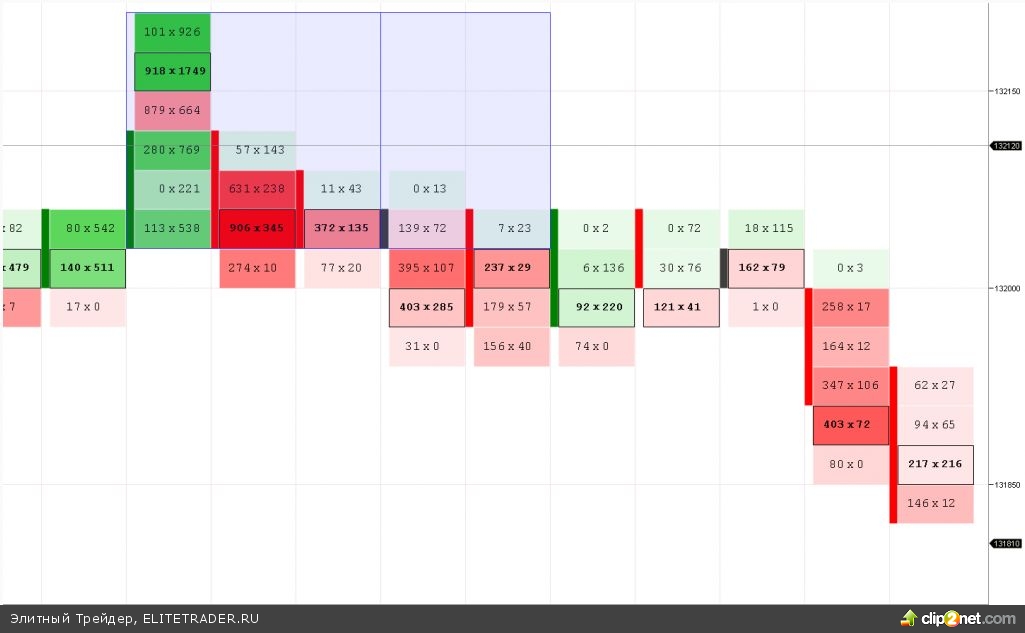Click the 131810 price label on axis

(x=1006, y=544)
